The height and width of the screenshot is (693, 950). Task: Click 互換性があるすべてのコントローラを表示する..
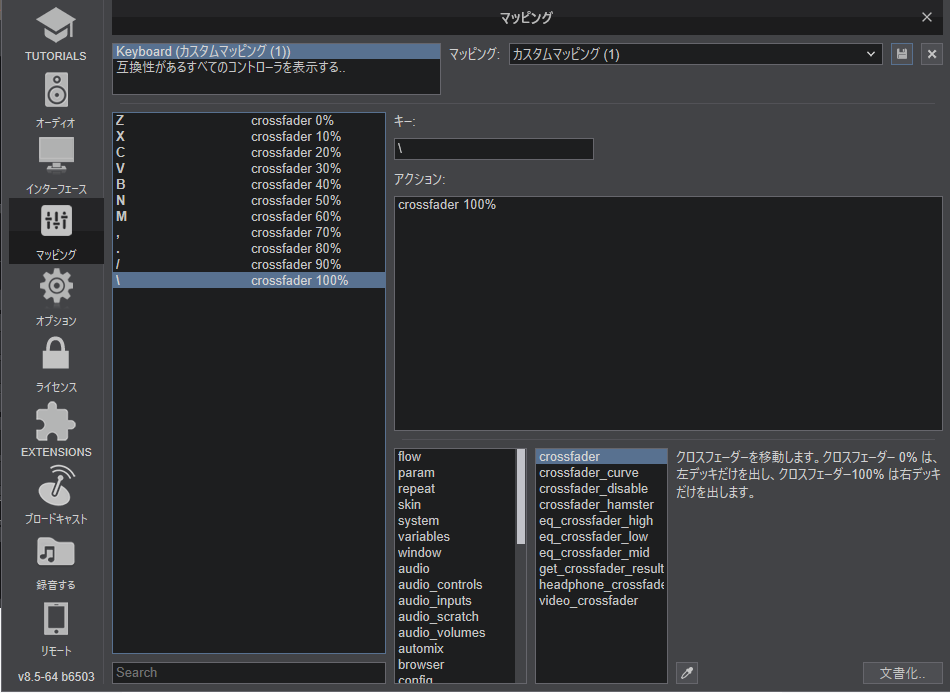276,67
